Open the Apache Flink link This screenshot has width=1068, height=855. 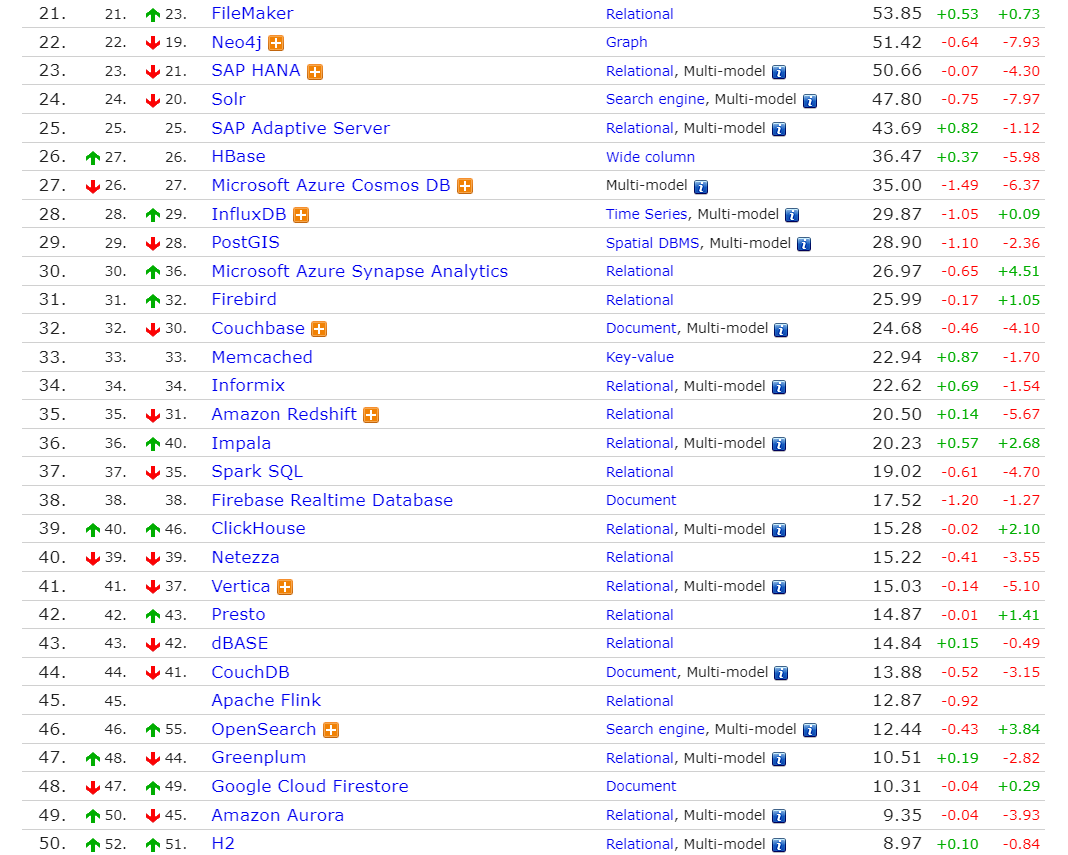coord(266,700)
